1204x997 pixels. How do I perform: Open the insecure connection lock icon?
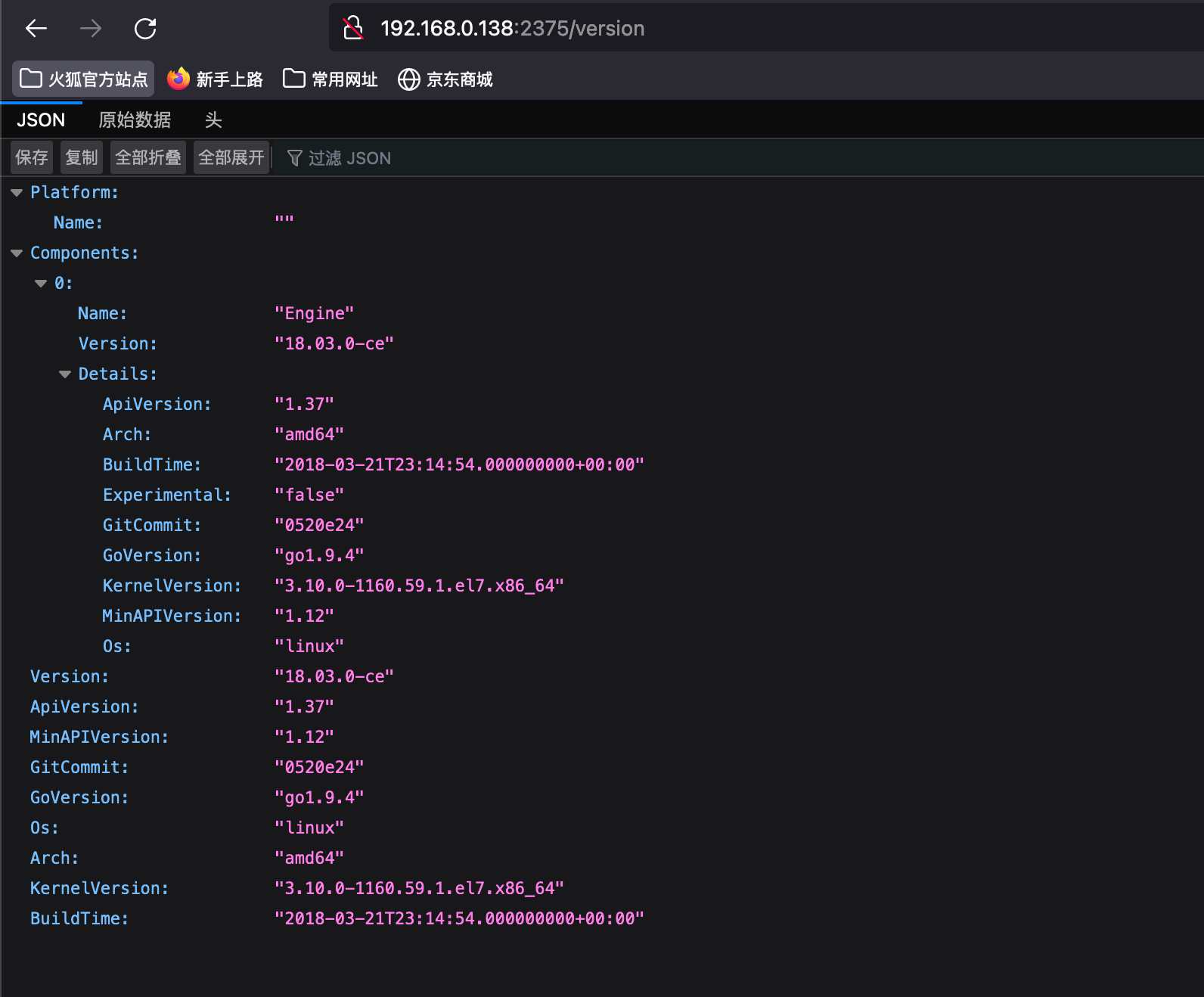353,29
